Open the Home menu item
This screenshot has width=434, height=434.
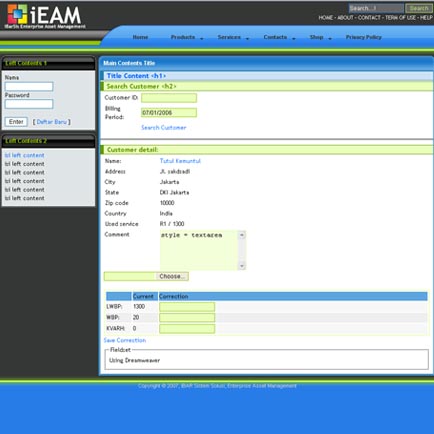[x=140, y=37]
